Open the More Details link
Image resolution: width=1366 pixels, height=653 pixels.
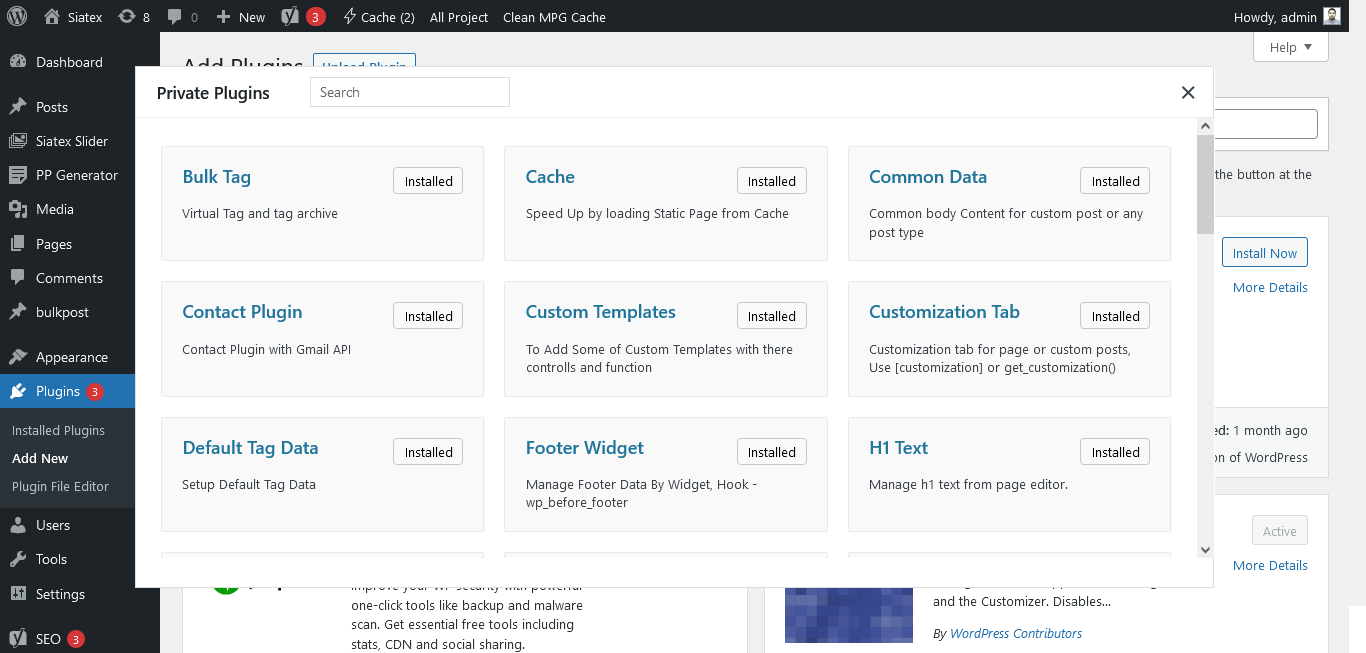tap(1269, 287)
